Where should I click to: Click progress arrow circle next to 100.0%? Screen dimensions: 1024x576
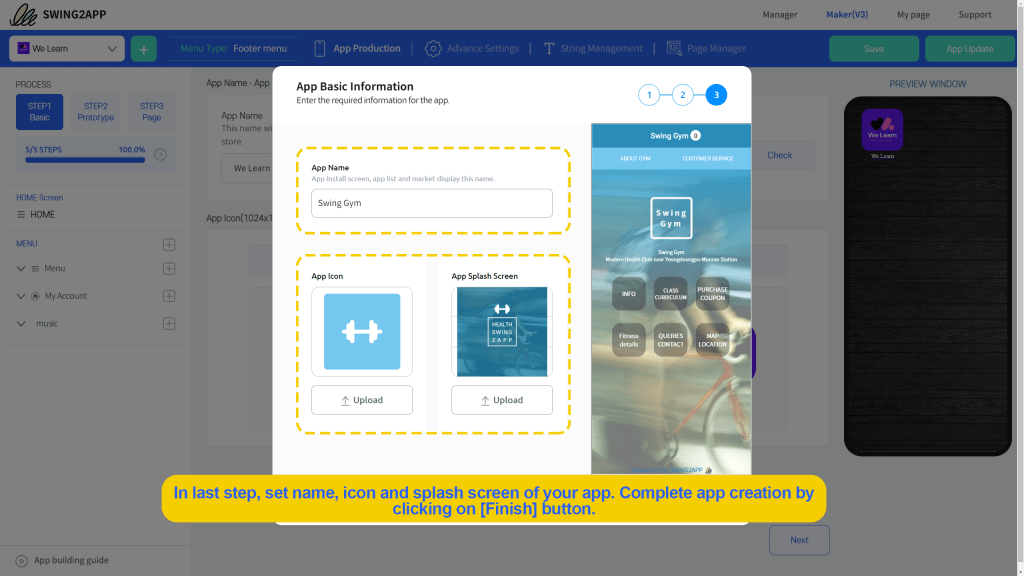click(161, 155)
